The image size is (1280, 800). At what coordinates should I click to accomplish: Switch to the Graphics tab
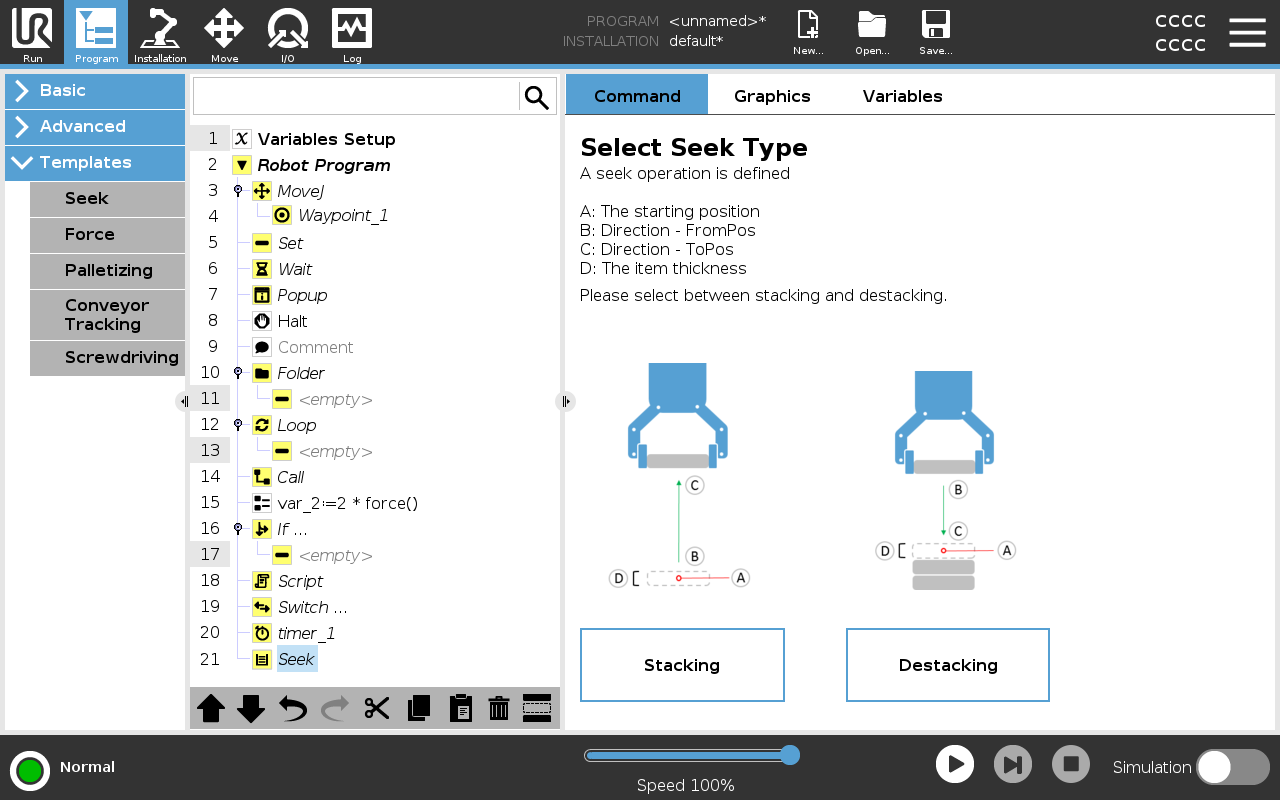coord(772,96)
